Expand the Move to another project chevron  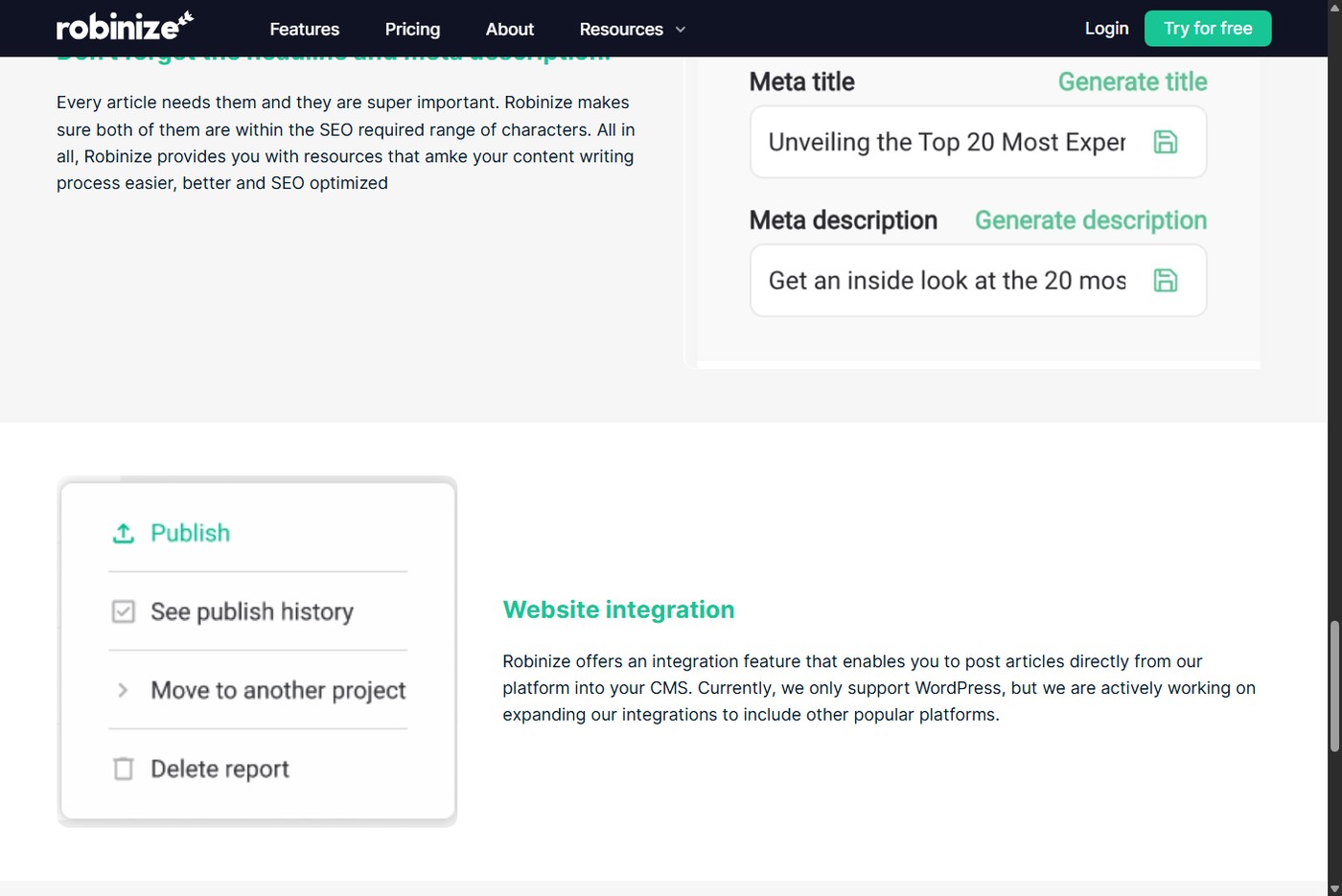click(123, 690)
